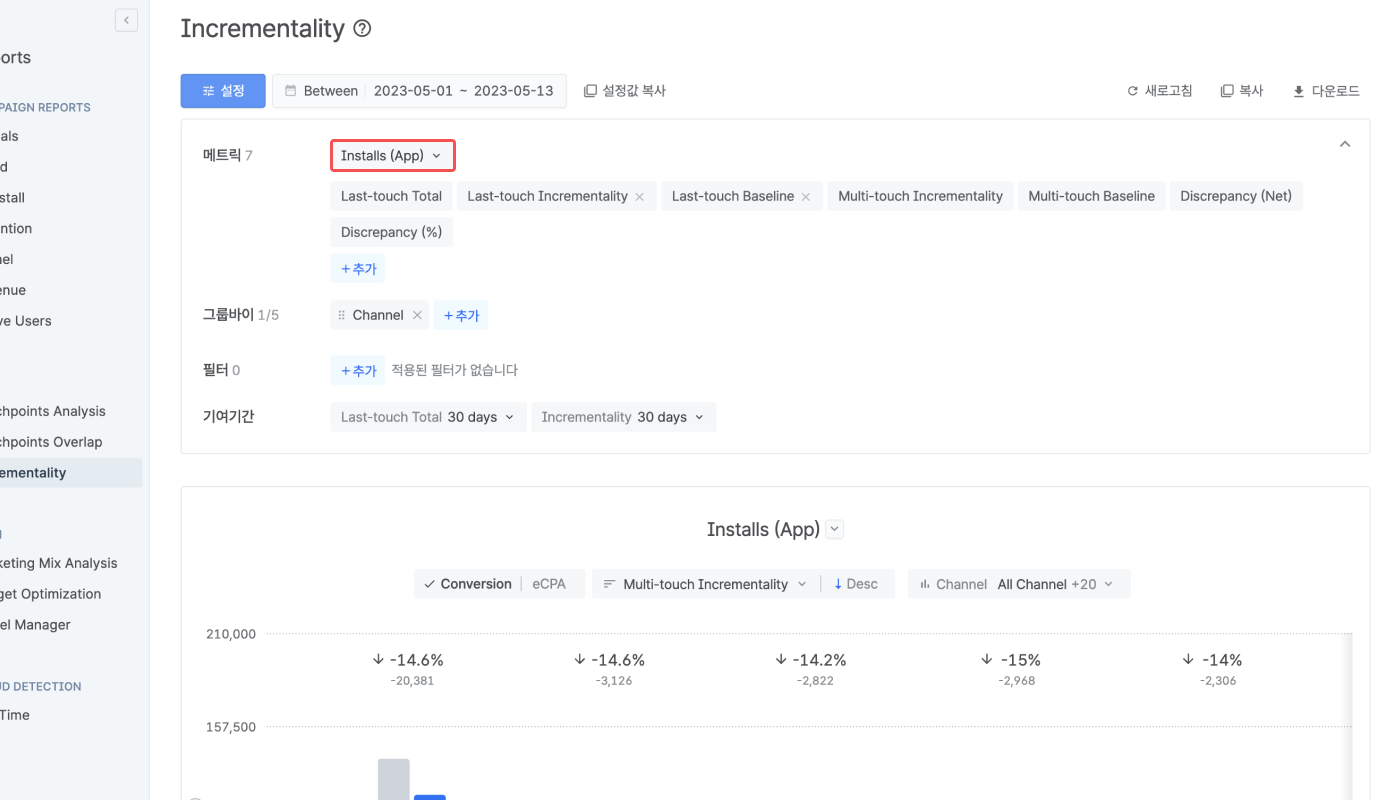Click the blue 설정 settings button
This screenshot has width=1400, height=800.
click(223, 91)
